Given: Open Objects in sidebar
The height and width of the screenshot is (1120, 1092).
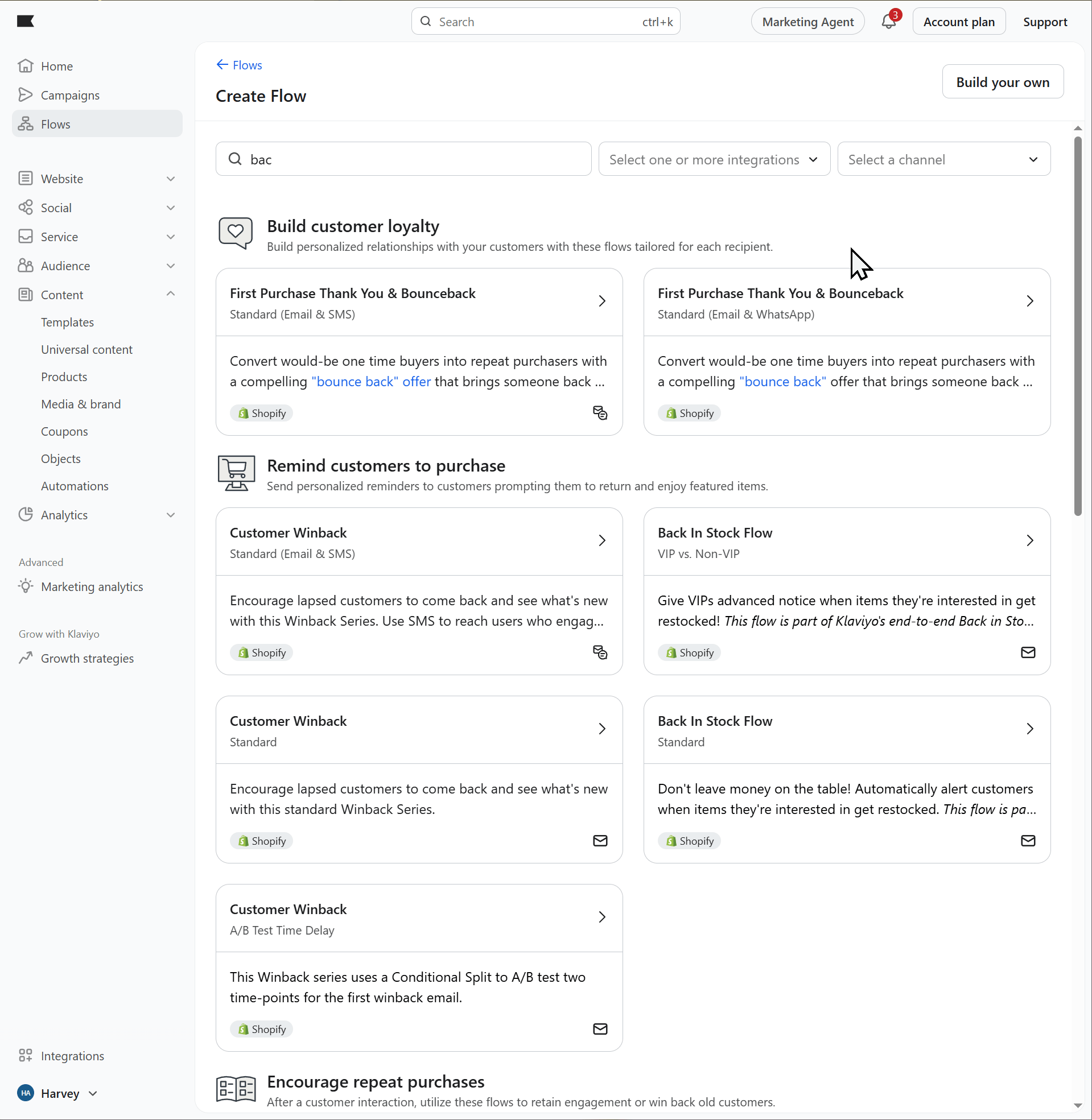Looking at the screenshot, I should 60,458.
